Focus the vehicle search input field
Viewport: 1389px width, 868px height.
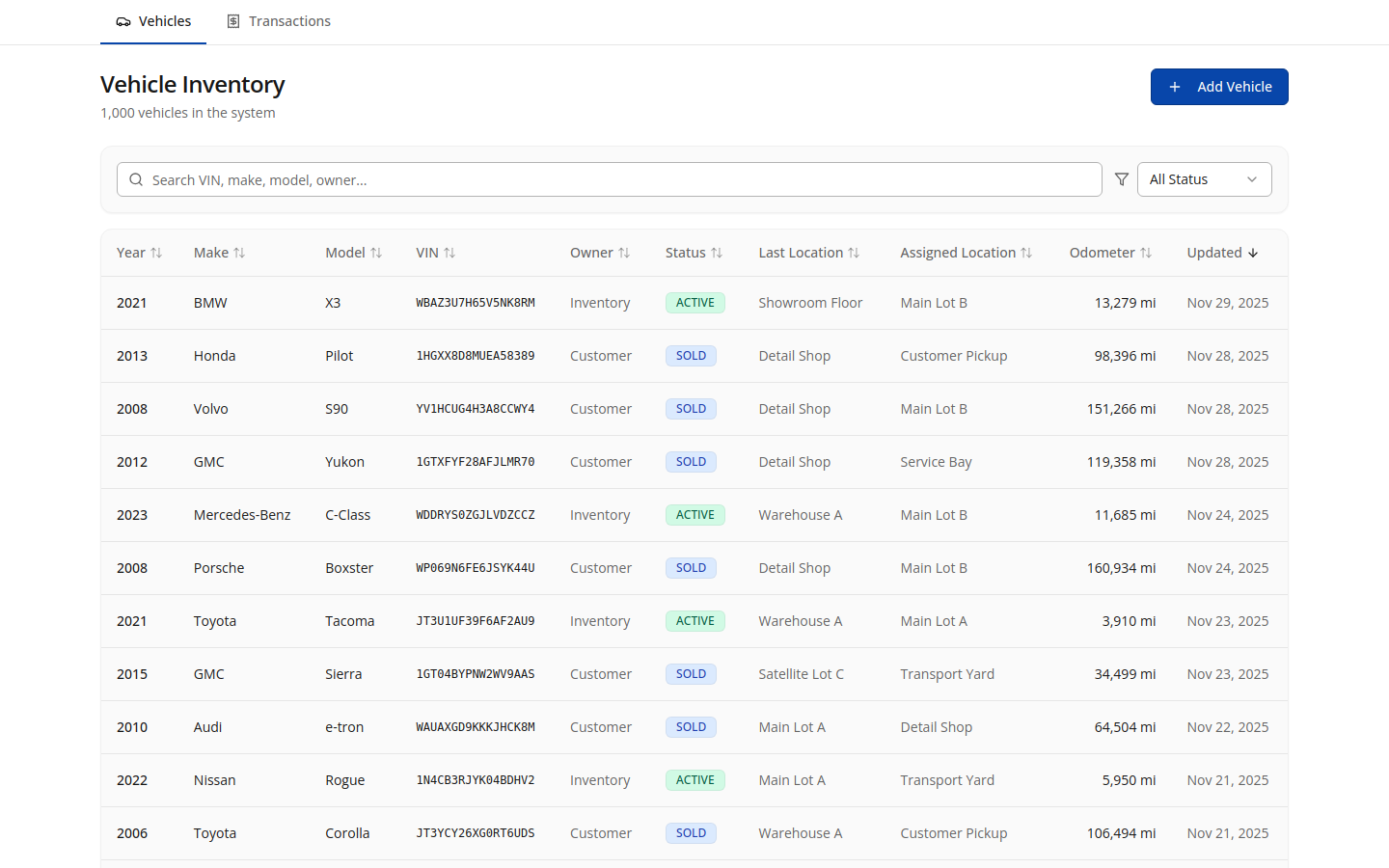point(610,179)
